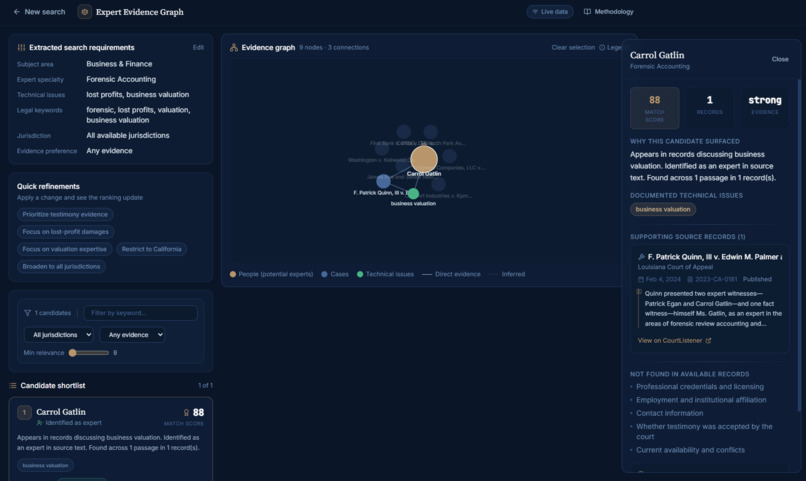This screenshot has width=806, height=481.
Task: Click 'Professional credentials and licensing' item
Action: [700, 387]
